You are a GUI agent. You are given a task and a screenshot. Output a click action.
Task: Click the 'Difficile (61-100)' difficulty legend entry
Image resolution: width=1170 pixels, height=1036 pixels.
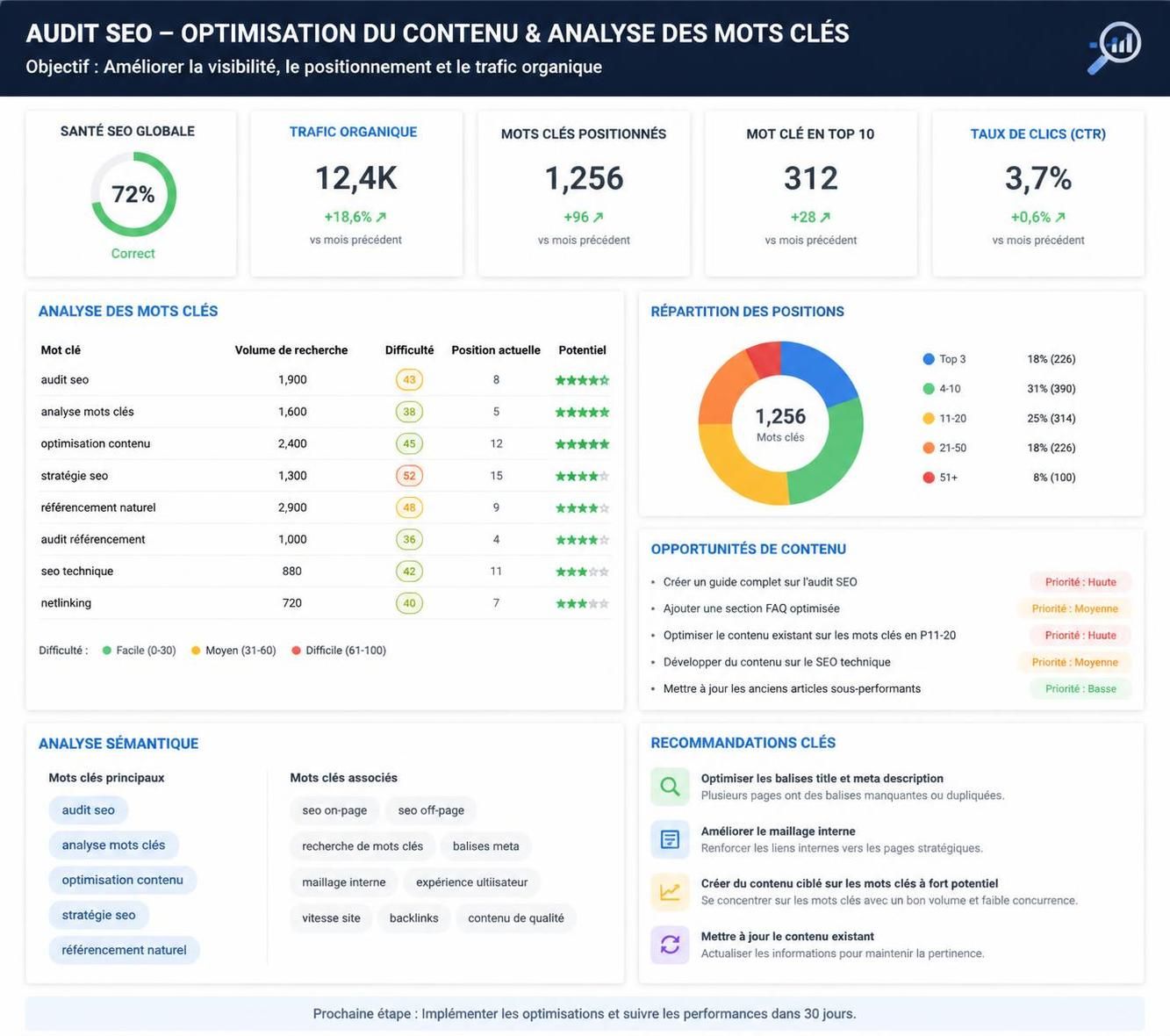pyautogui.click(x=339, y=651)
